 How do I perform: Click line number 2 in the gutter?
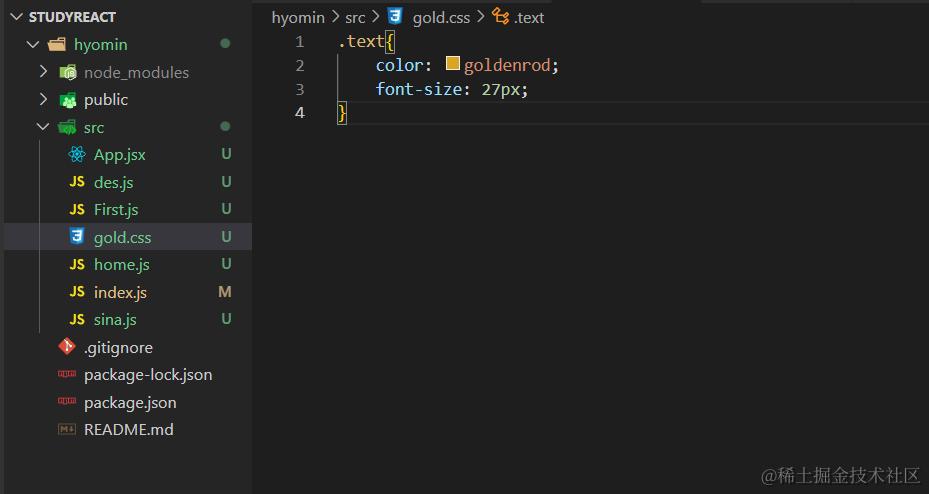[x=300, y=65]
